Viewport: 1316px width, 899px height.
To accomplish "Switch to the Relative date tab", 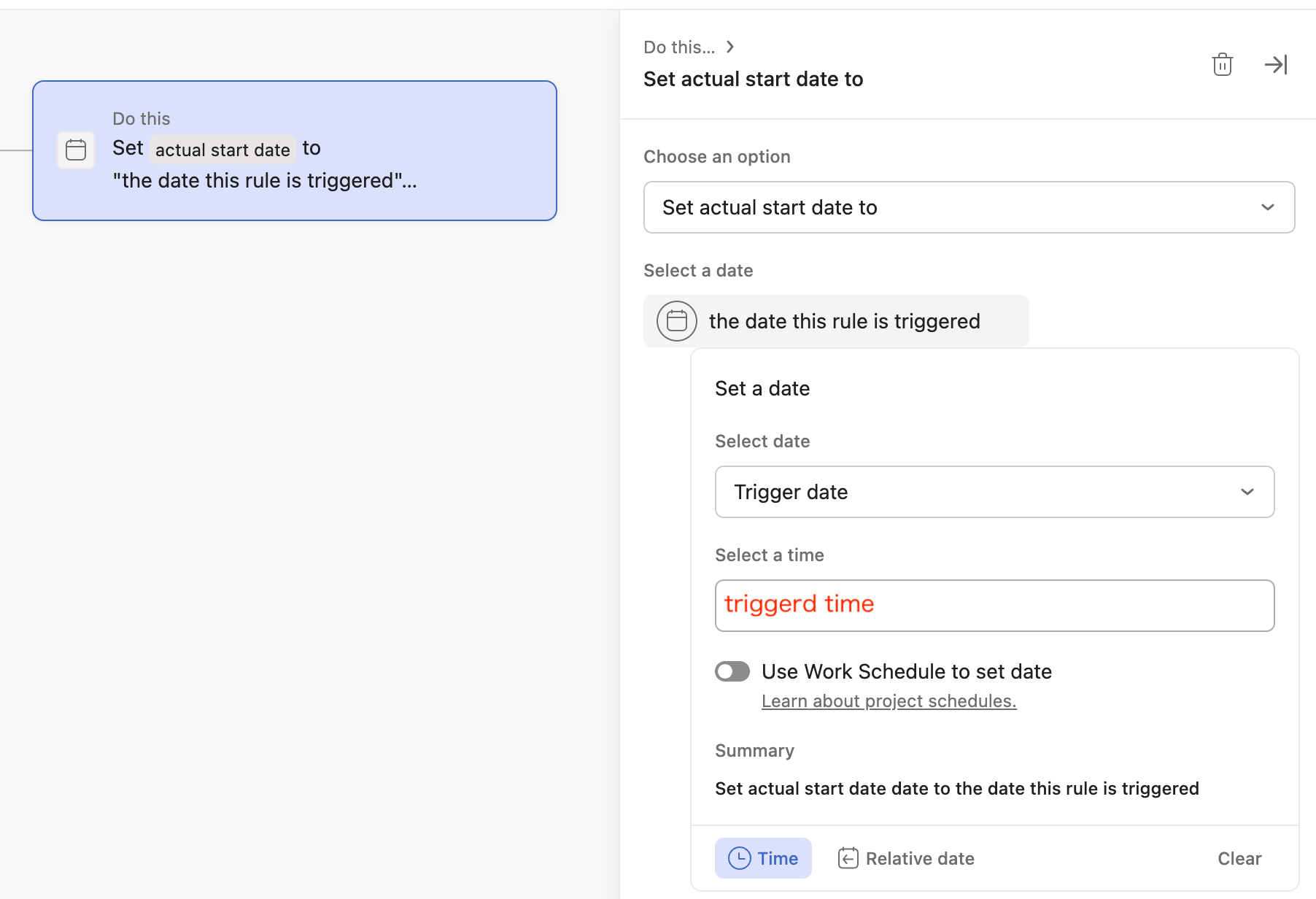I will [906, 858].
